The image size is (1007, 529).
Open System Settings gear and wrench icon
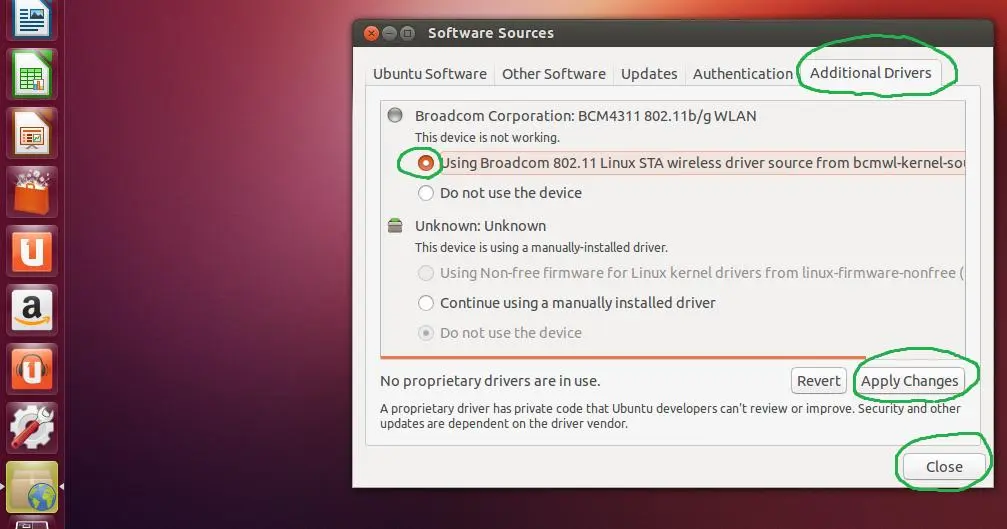click(x=31, y=428)
